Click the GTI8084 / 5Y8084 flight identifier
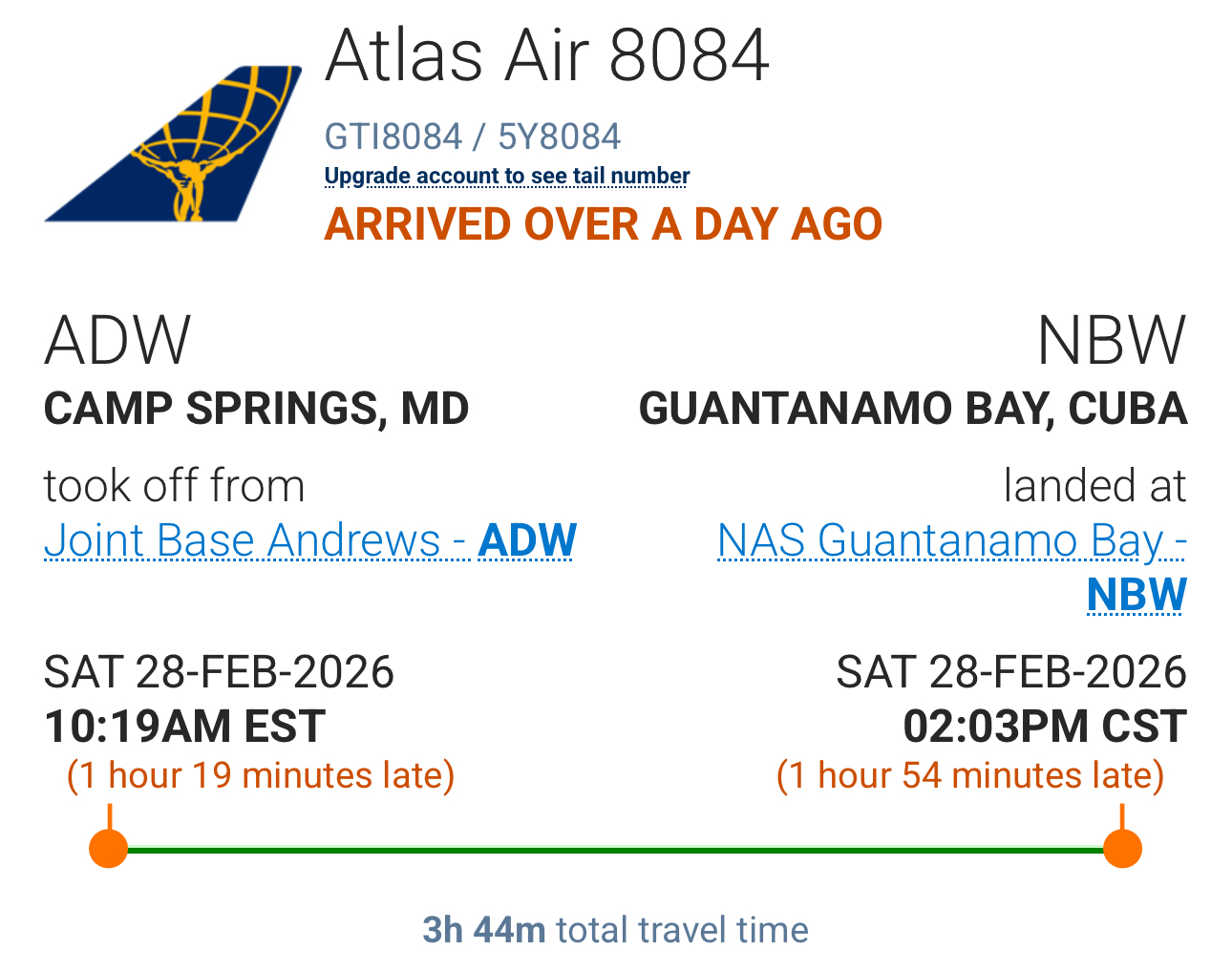The image size is (1232, 971). (473, 137)
